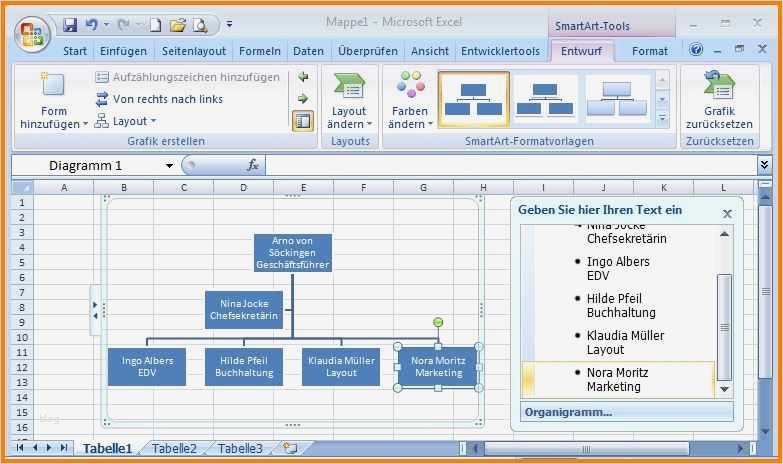Image resolution: width=783 pixels, height=464 pixels.
Task: Click into the formula bar
Action: click(x=510, y=166)
